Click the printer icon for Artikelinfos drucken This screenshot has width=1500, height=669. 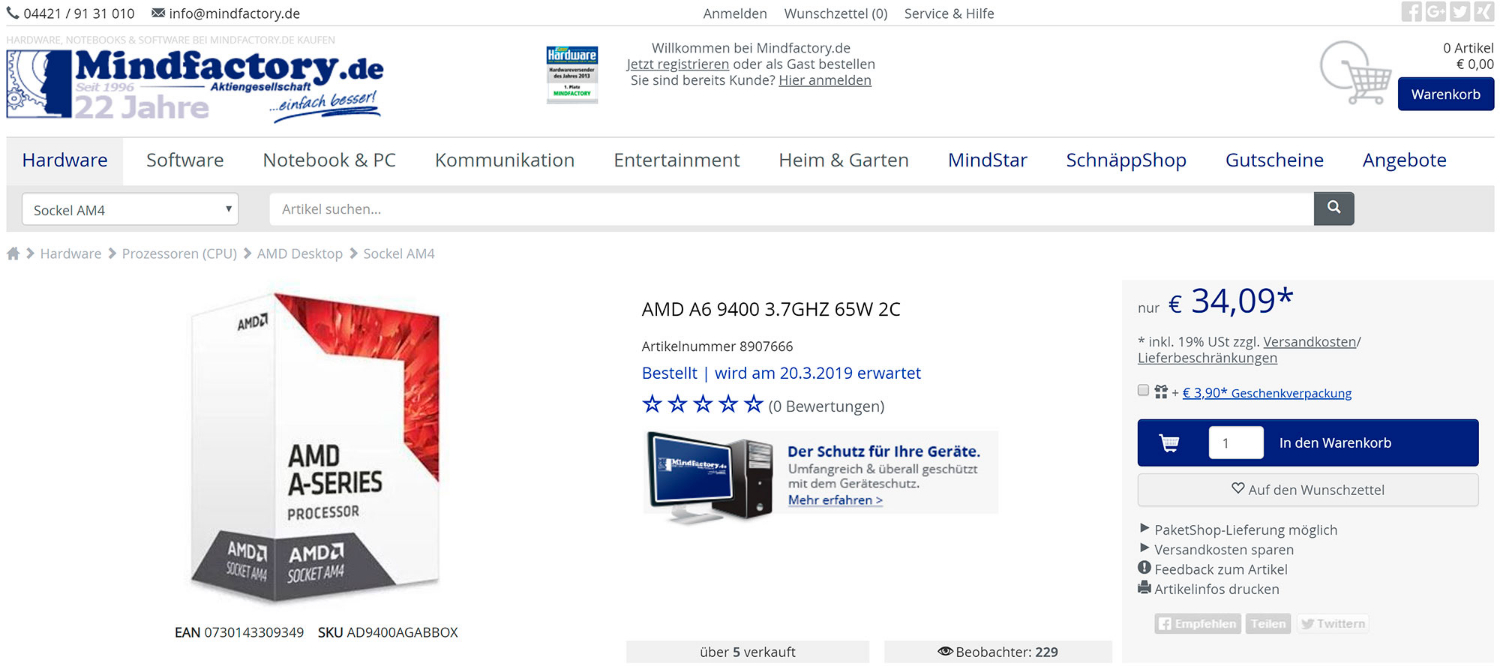(1144, 588)
